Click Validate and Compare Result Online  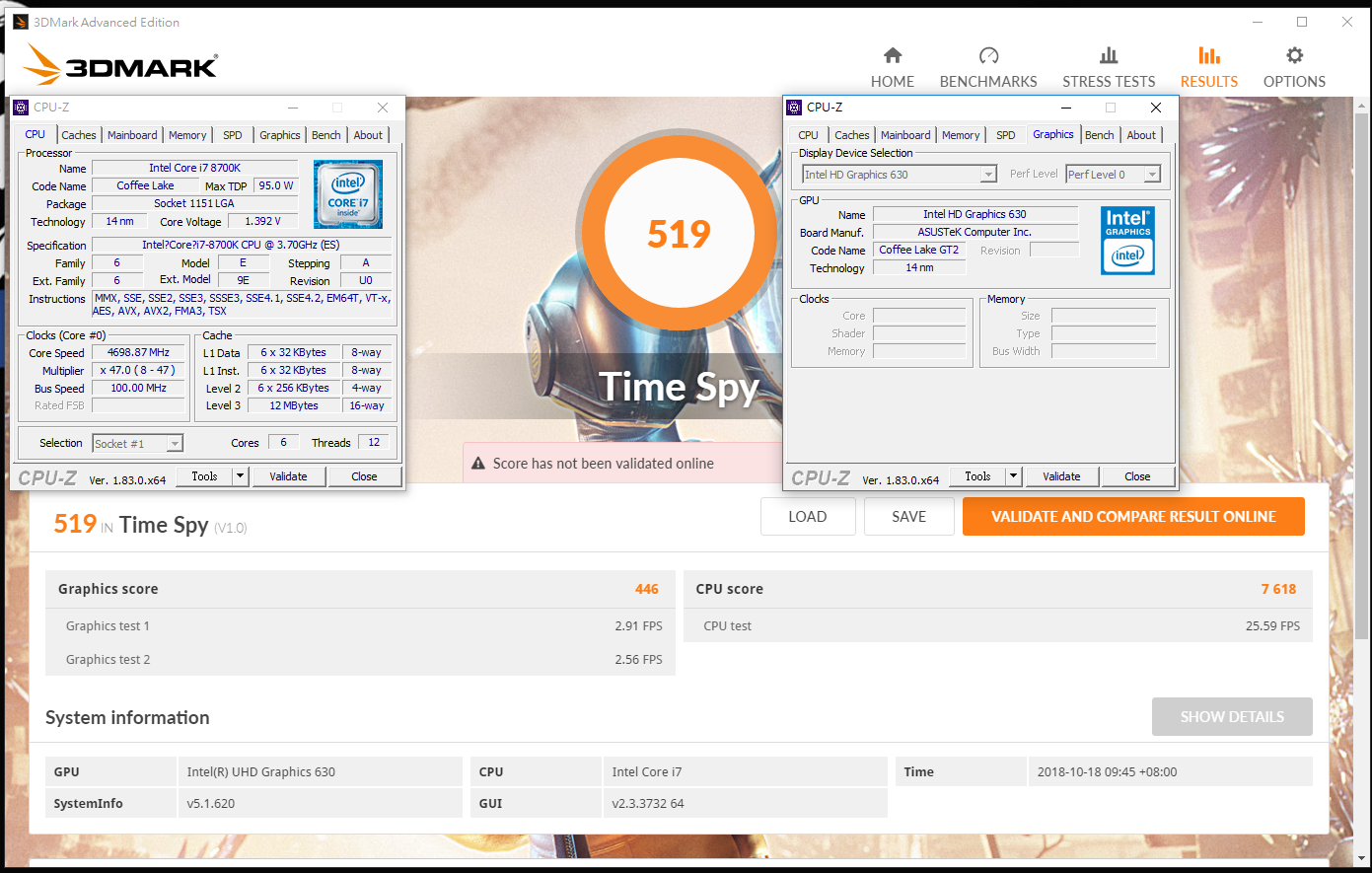click(x=1133, y=517)
